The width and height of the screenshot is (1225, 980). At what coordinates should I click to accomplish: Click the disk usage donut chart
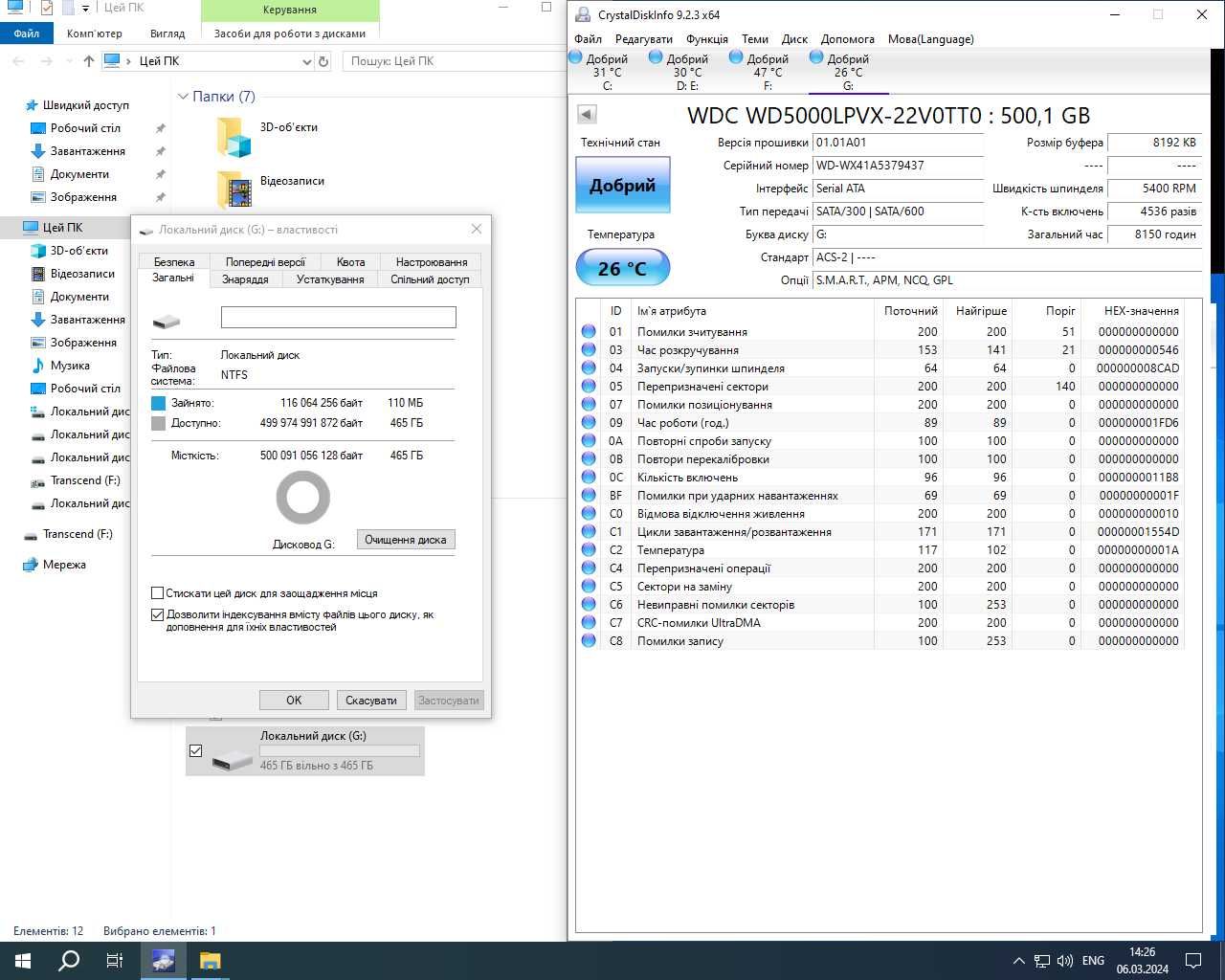tap(303, 498)
